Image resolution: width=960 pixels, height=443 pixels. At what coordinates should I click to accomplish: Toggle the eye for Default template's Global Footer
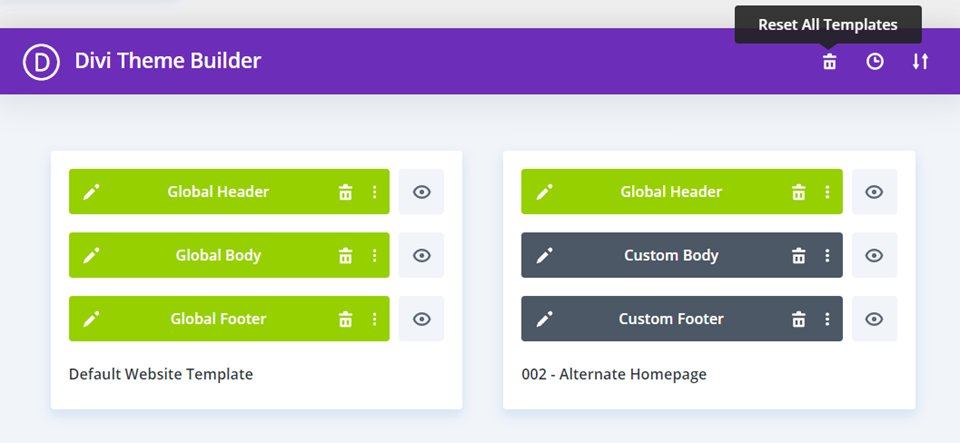tap(421, 320)
